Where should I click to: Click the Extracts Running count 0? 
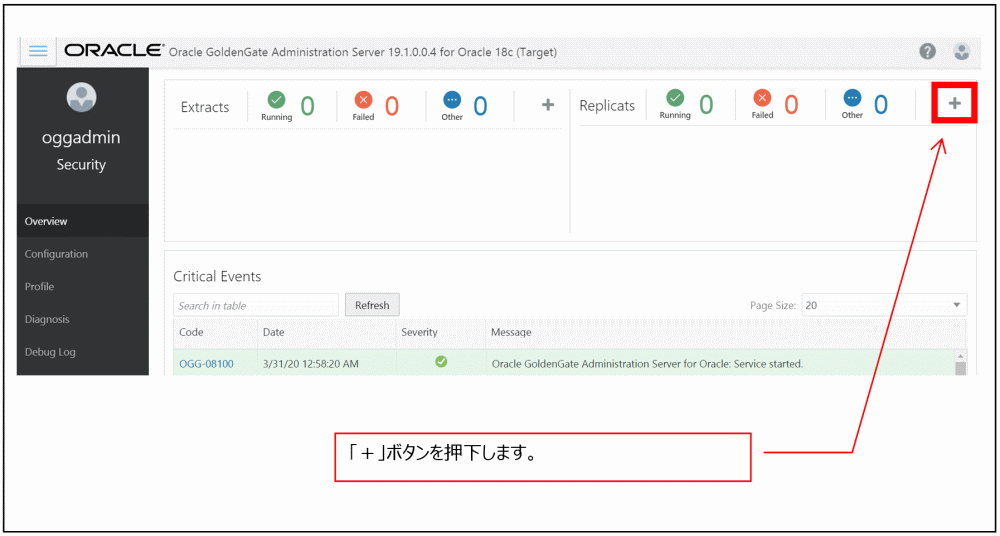[307, 106]
